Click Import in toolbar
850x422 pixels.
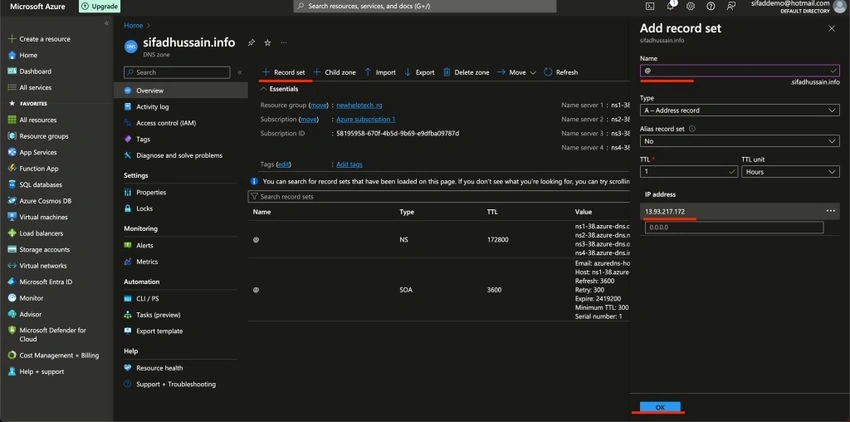point(379,72)
